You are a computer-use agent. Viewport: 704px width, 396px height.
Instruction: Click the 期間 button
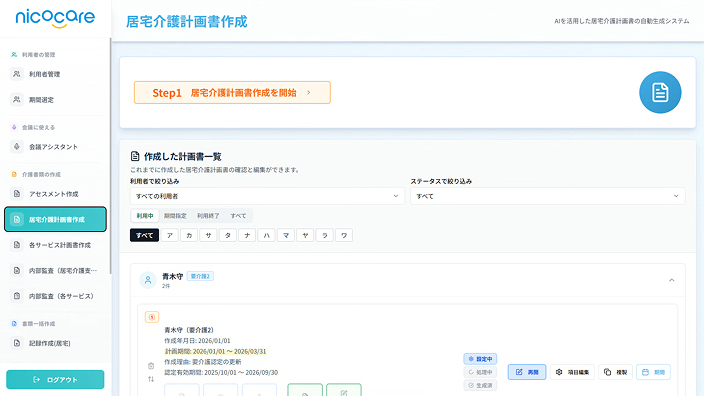pyautogui.click(x=653, y=372)
